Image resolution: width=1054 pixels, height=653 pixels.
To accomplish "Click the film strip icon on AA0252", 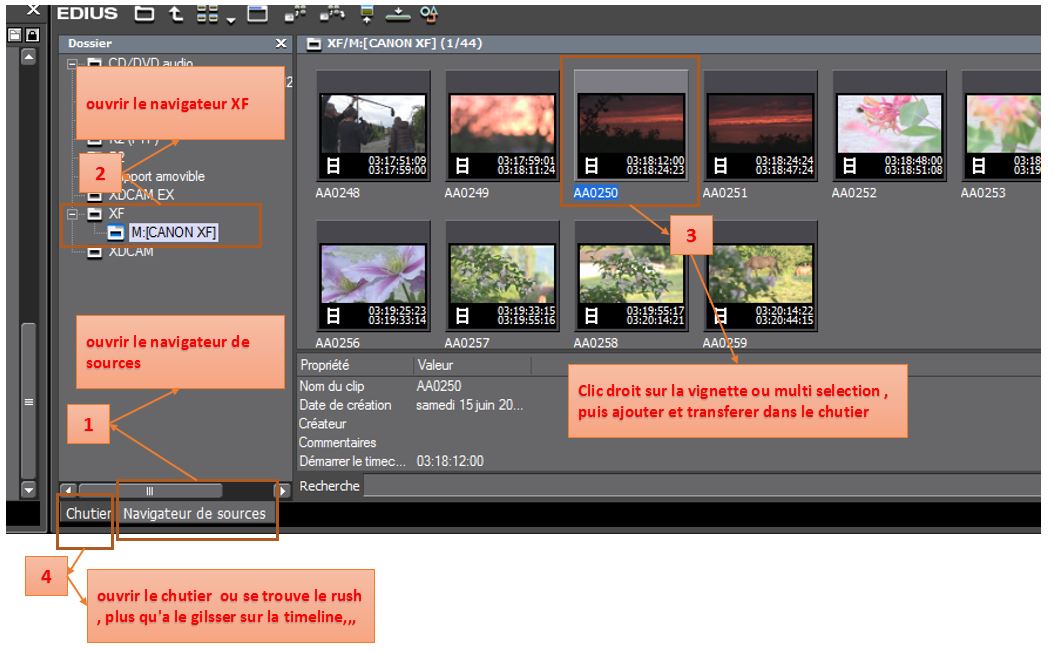I will click(x=849, y=165).
